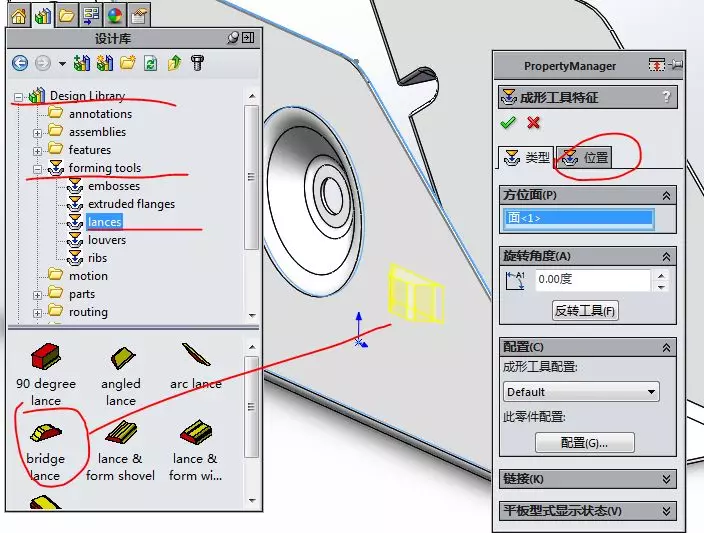Click the Forward arrow in Design Library toolbar
Image resolution: width=704 pixels, height=533 pixels.
pos(43,63)
